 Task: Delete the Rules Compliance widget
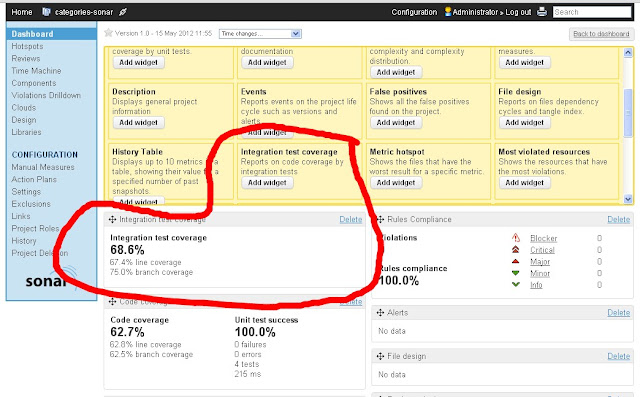(x=619, y=220)
